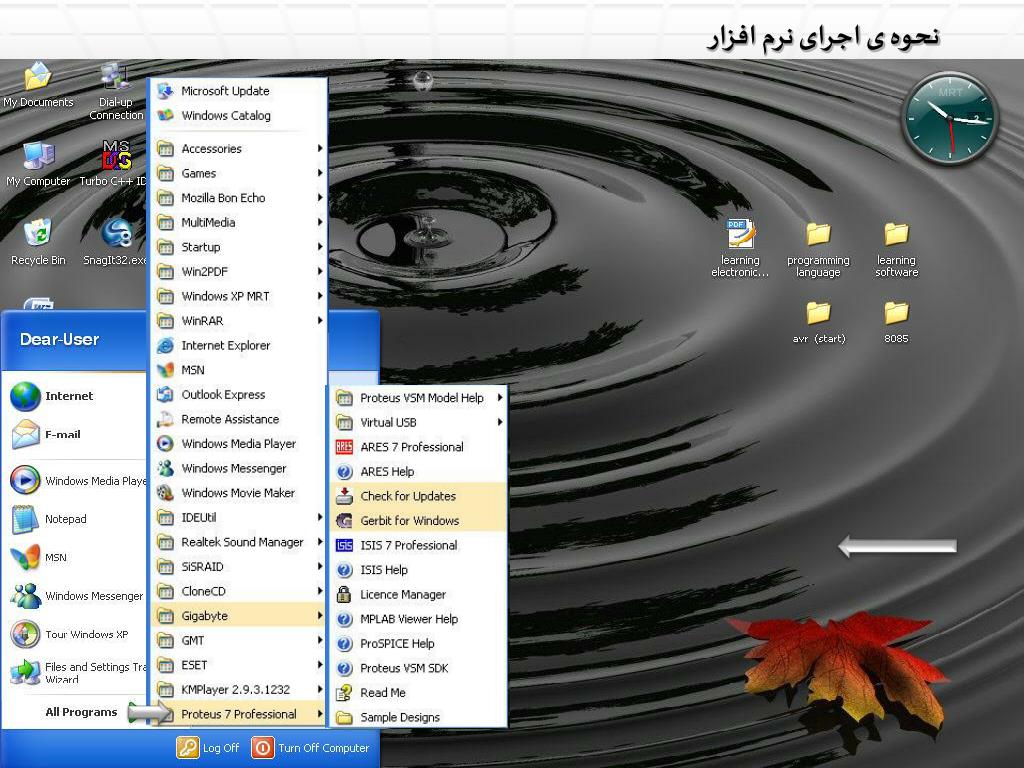Click the All Programs button
The image size is (1024, 768).
point(81,712)
